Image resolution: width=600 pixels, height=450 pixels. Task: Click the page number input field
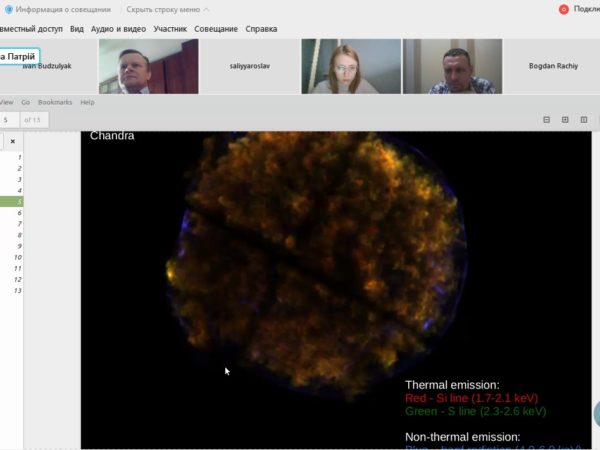tap(10, 120)
